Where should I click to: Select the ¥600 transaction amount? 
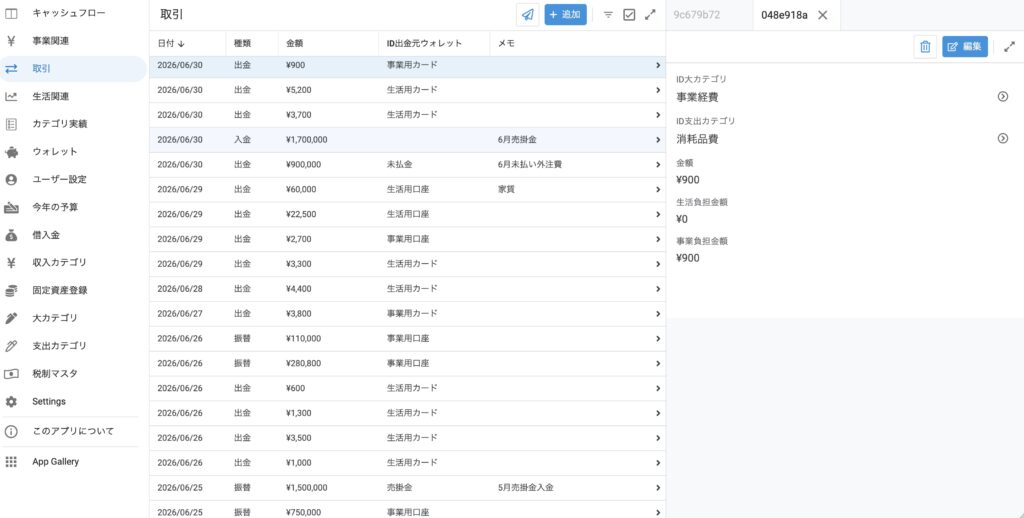pos(295,388)
